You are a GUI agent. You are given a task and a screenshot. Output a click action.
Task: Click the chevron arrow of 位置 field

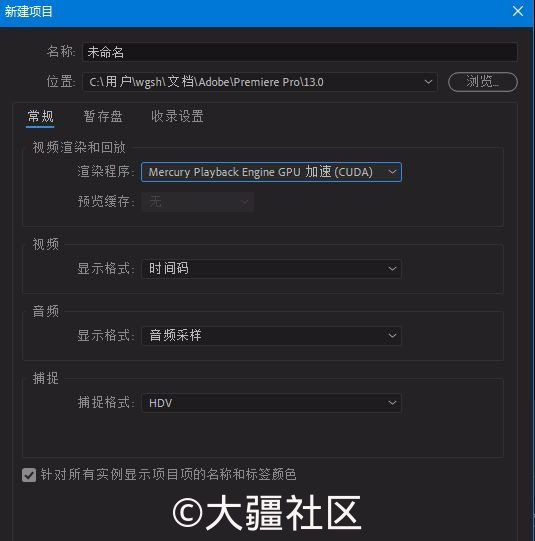coord(428,82)
